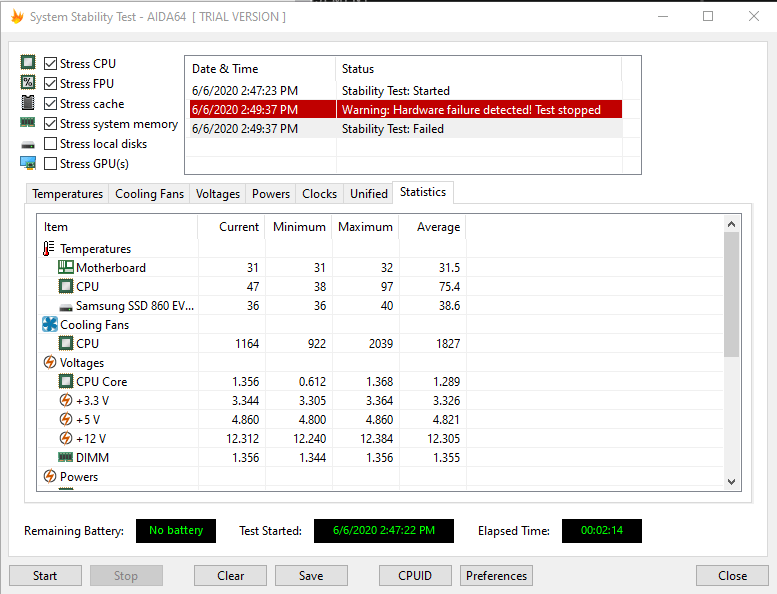Click the DIMM average voltage 1.355
The image size is (777, 594).
pos(446,458)
